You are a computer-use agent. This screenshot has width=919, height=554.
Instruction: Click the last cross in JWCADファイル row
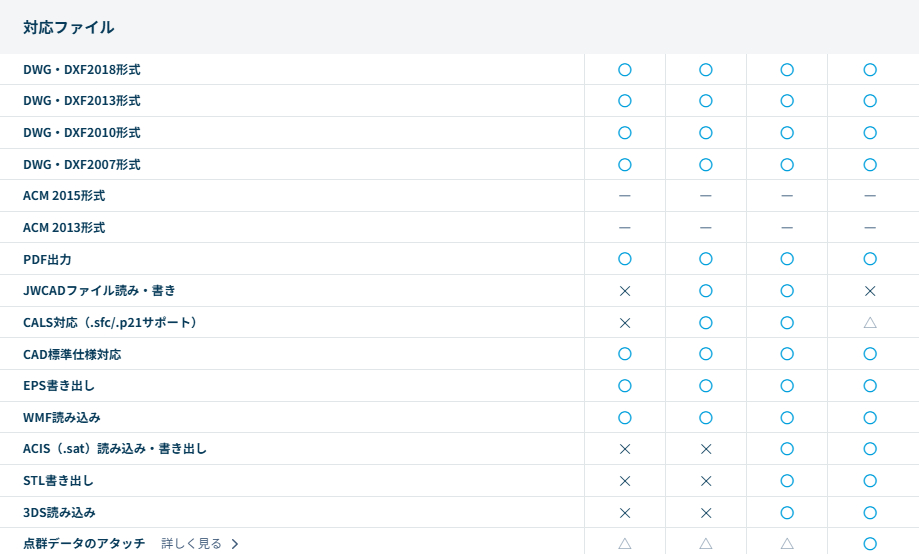[x=870, y=291]
